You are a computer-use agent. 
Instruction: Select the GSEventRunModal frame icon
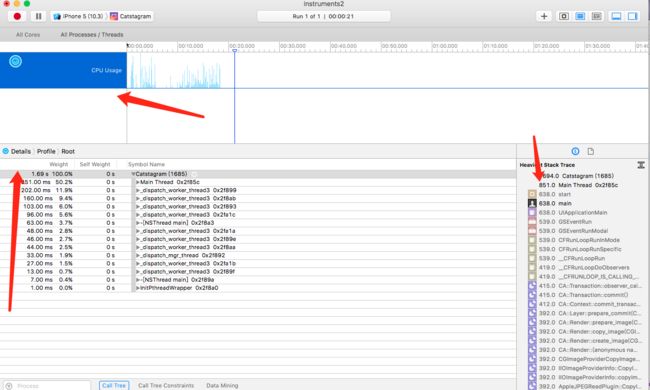tap(532, 231)
